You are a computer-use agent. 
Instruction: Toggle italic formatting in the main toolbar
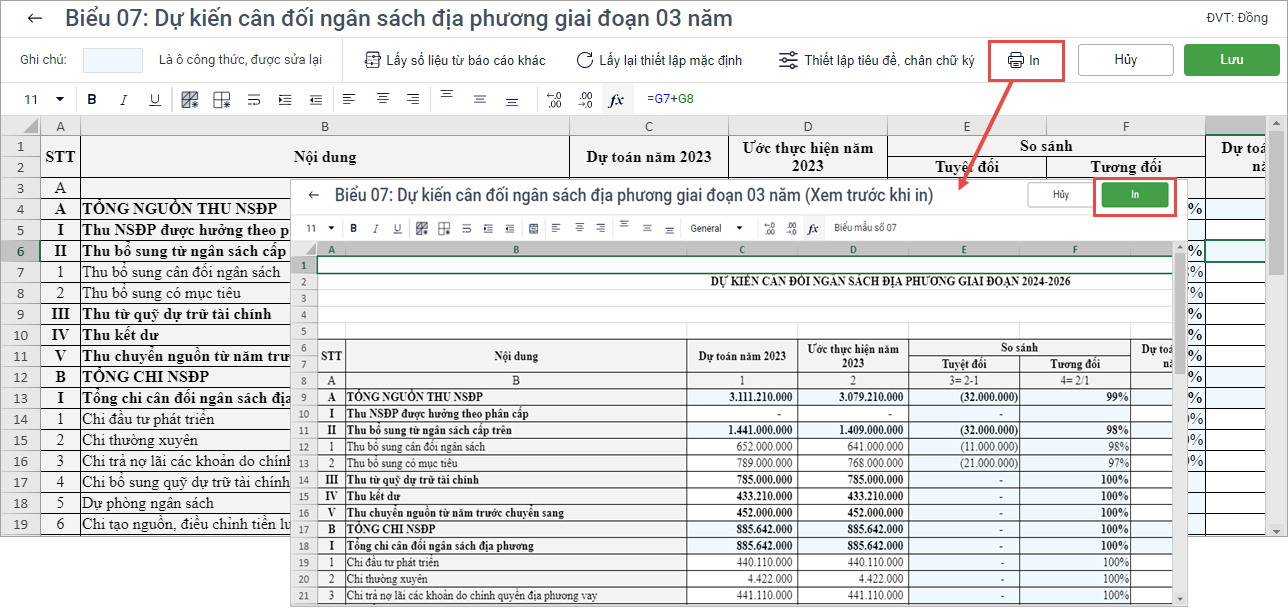tap(124, 100)
